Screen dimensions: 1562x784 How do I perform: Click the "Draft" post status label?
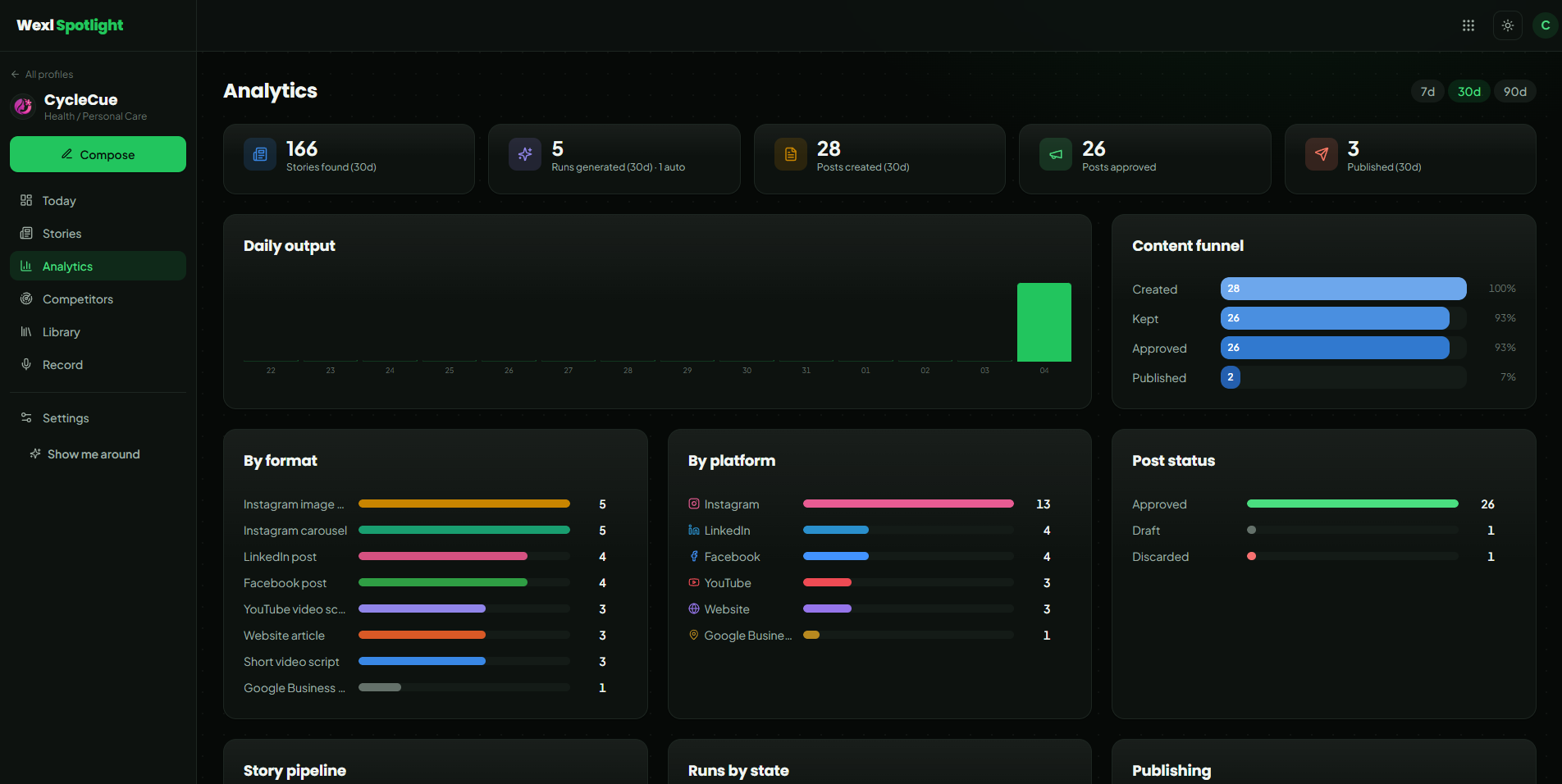pyautogui.click(x=1146, y=531)
